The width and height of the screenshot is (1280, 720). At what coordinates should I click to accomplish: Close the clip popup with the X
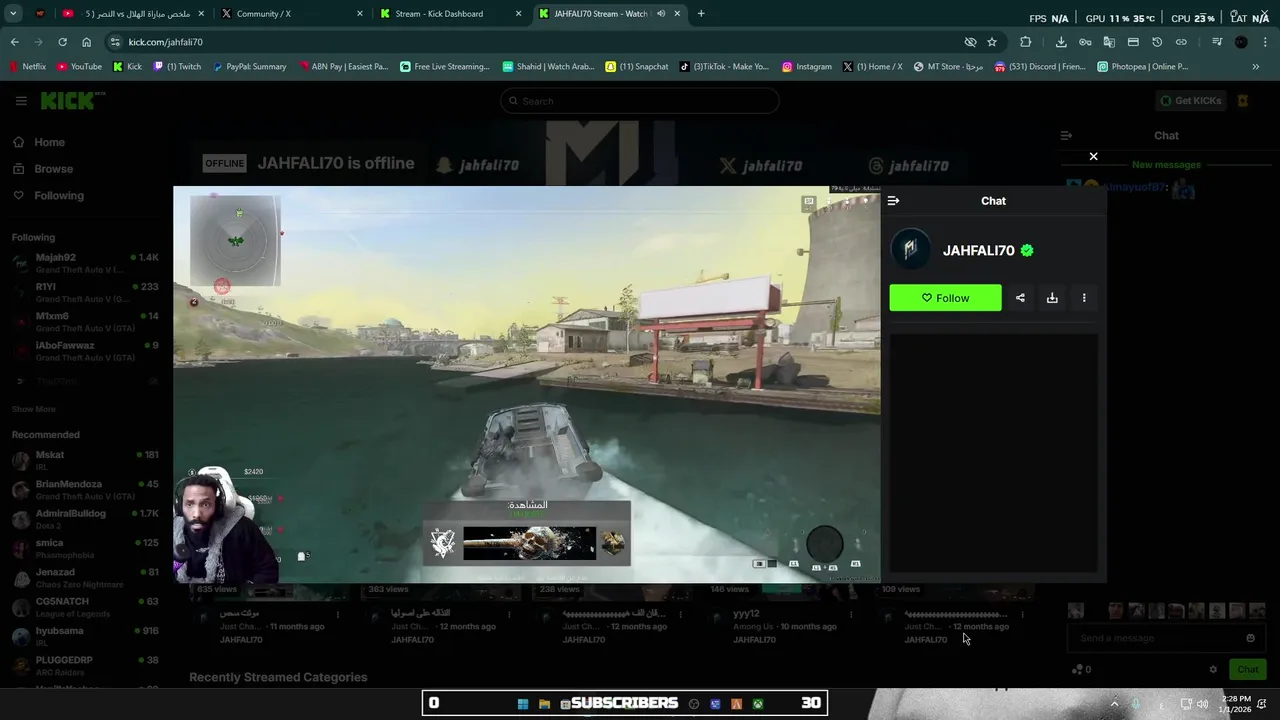[1093, 156]
